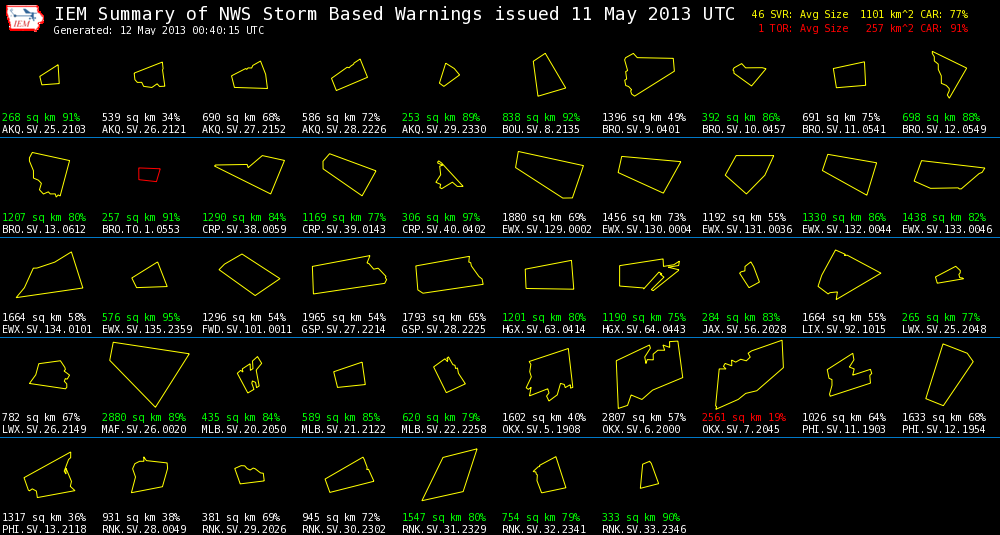Select the OKX.SV.7.2045 warning polygon
Viewport: 1000px width, 535px height.
coord(749,374)
